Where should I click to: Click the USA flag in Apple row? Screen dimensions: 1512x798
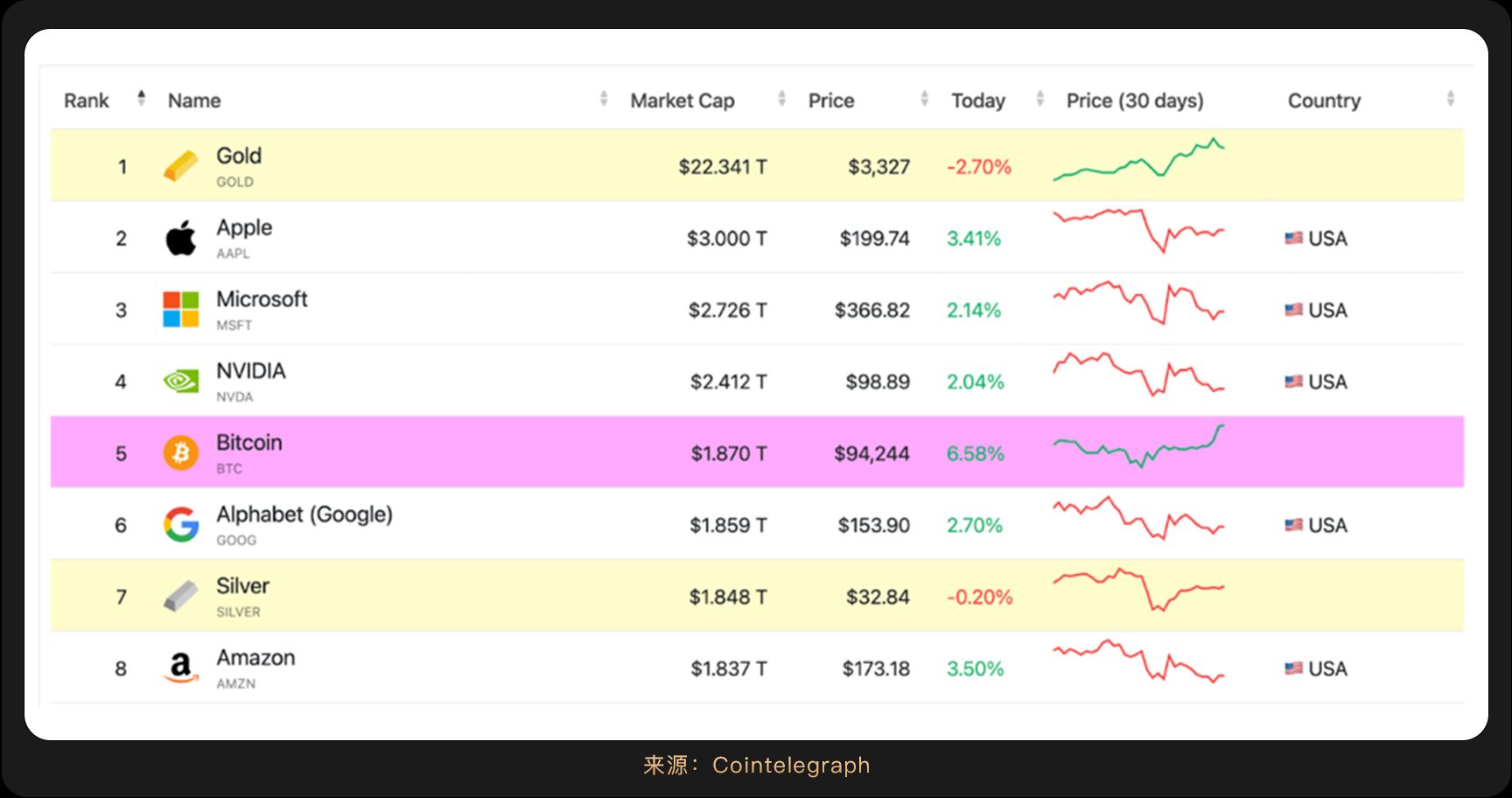tap(1293, 238)
